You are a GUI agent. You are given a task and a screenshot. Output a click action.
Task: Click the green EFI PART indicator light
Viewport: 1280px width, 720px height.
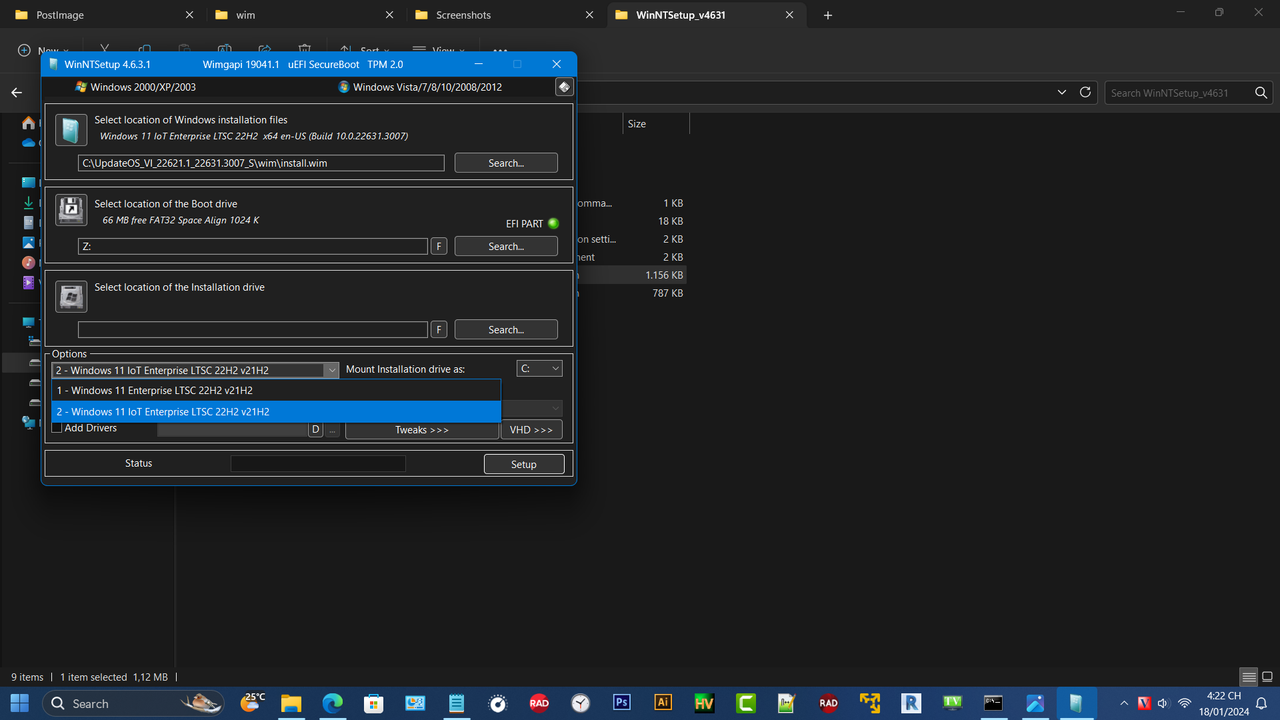click(x=553, y=223)
